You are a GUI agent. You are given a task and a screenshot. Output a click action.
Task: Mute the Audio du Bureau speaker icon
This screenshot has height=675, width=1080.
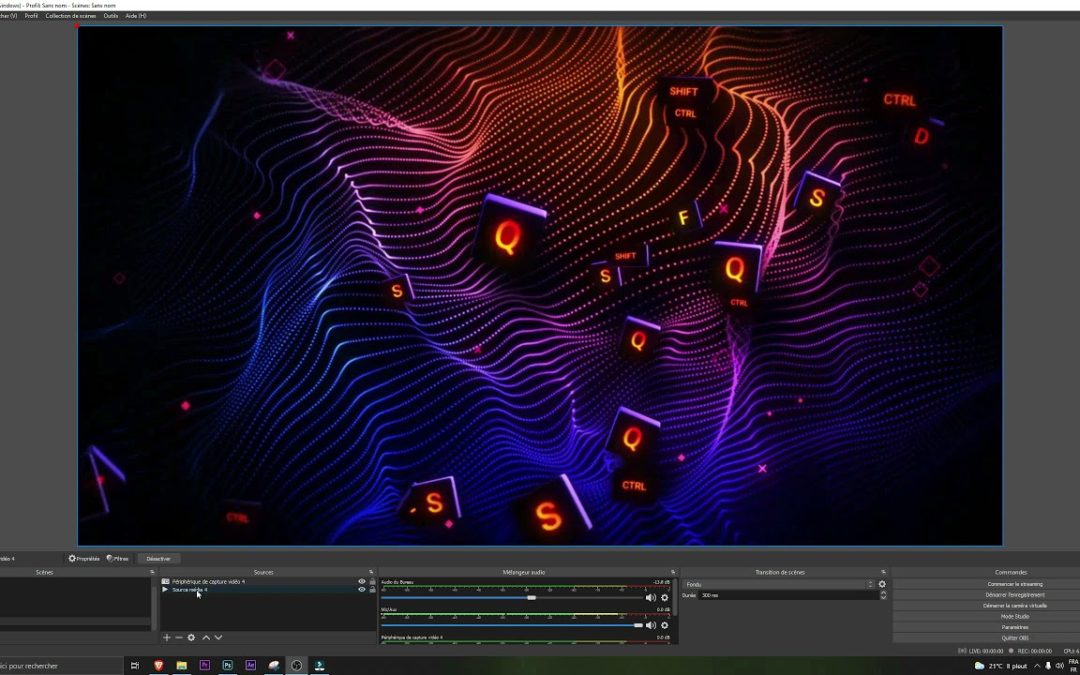(x=650, y=597)
